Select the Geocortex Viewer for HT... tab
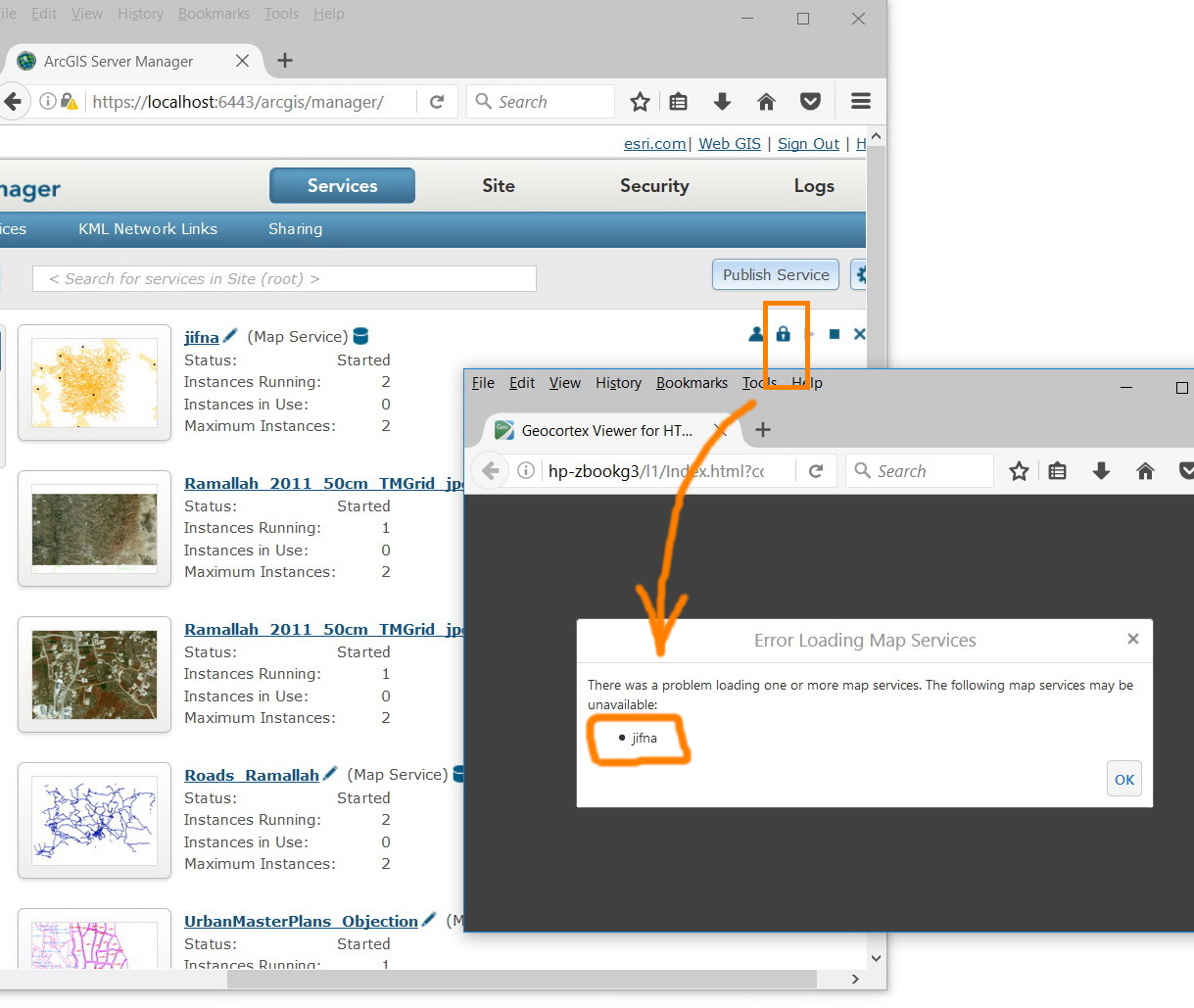Screen dimensions: 1194x1008 click(605, 430)
